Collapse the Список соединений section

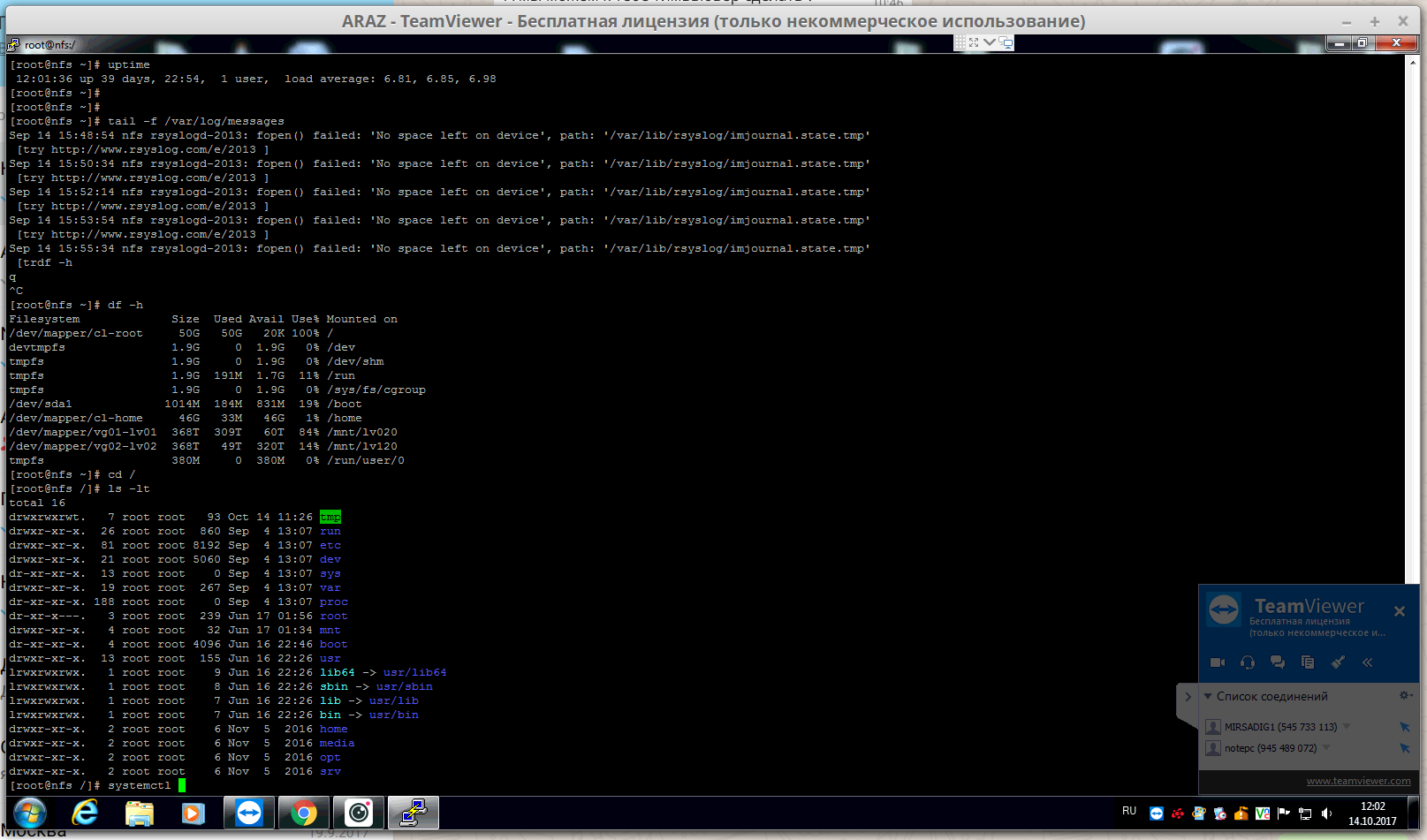[x=1208, y=697]
